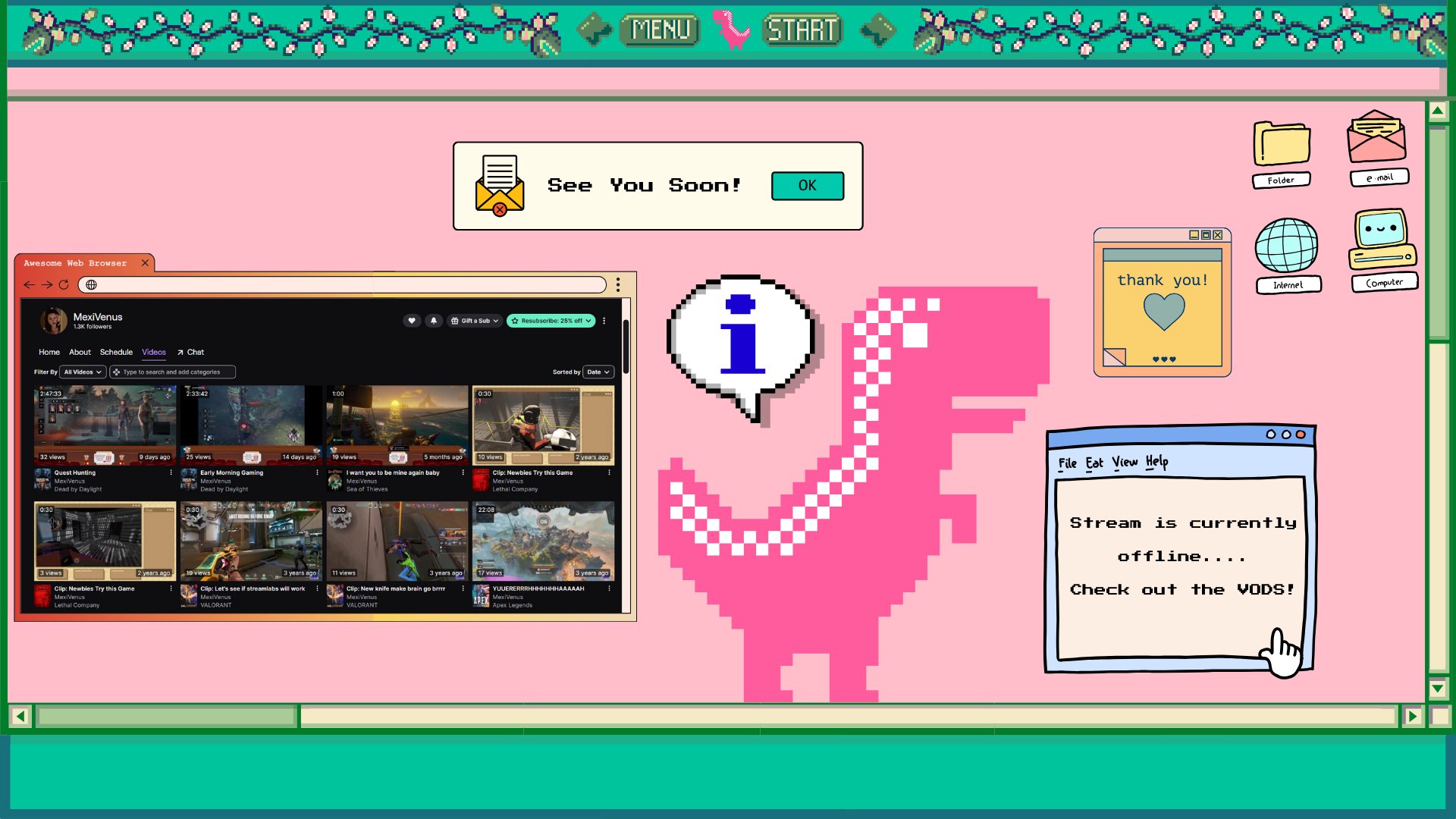1456x819 pixels.
Task: Click the heart follow icon on MexiVenus channel
Action: [412, 321]
